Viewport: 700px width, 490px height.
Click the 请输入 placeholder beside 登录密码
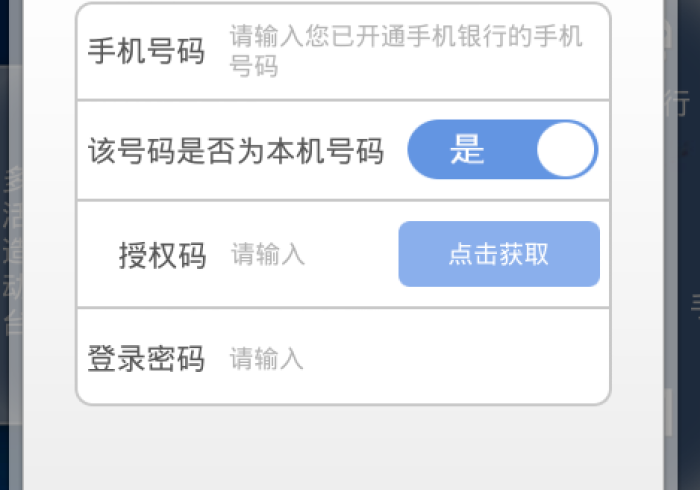267,358
